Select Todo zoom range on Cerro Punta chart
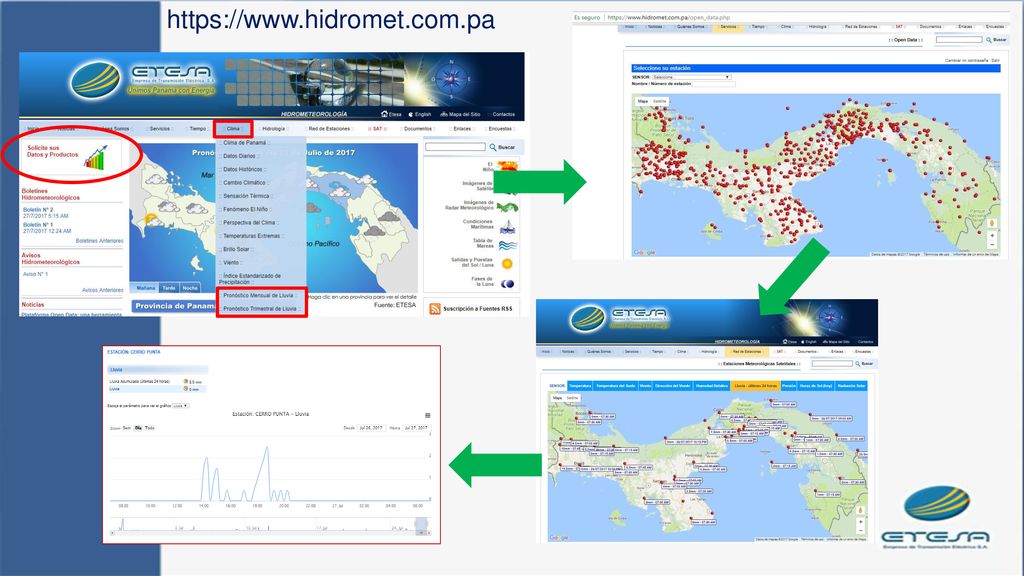 coord(150,428)
